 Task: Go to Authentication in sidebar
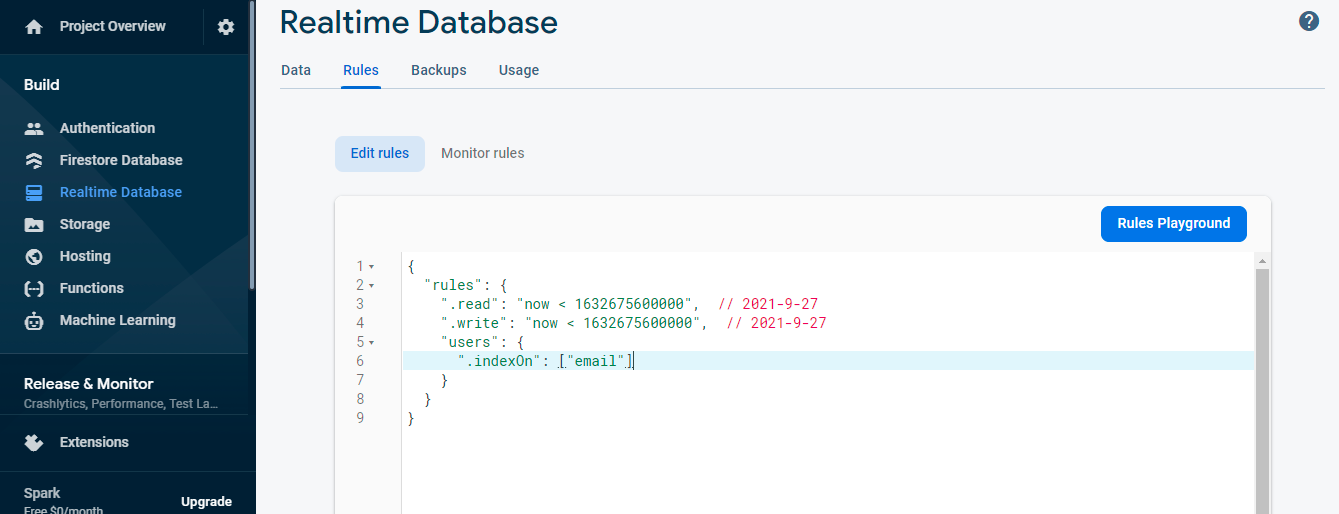(x=108, y=128)
